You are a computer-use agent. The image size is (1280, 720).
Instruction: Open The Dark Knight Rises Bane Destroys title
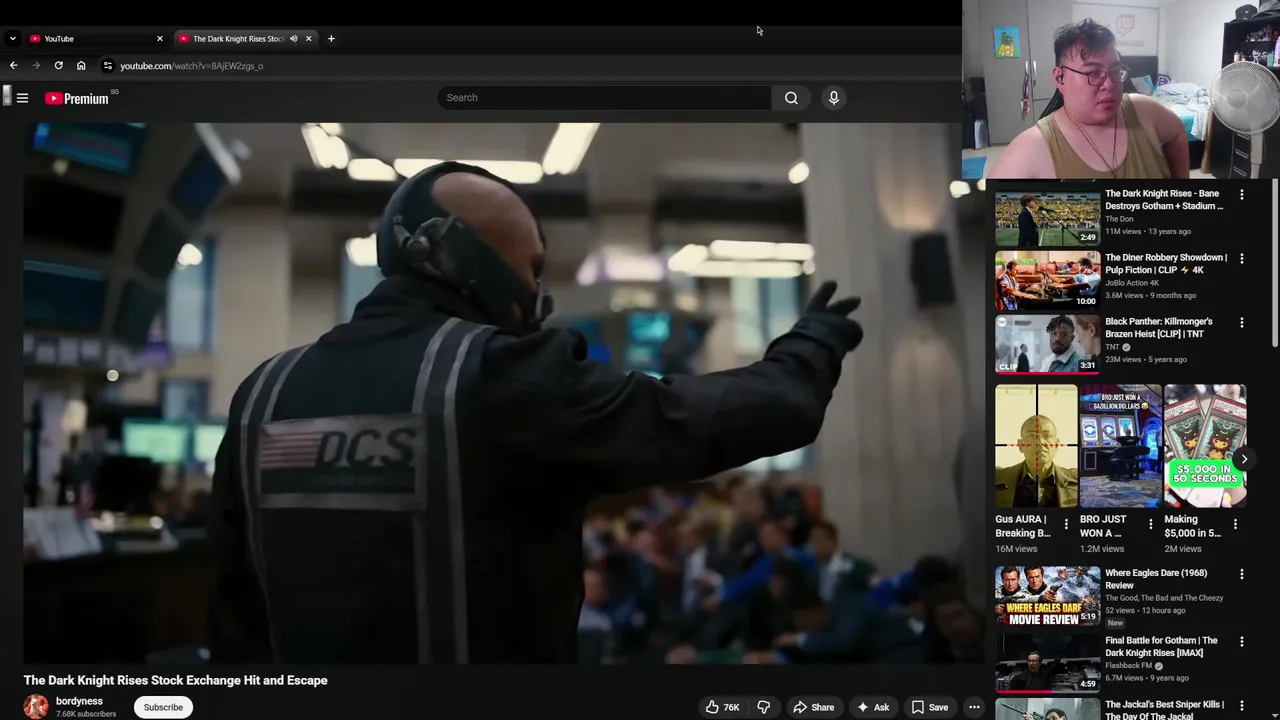coord(1164,200)
